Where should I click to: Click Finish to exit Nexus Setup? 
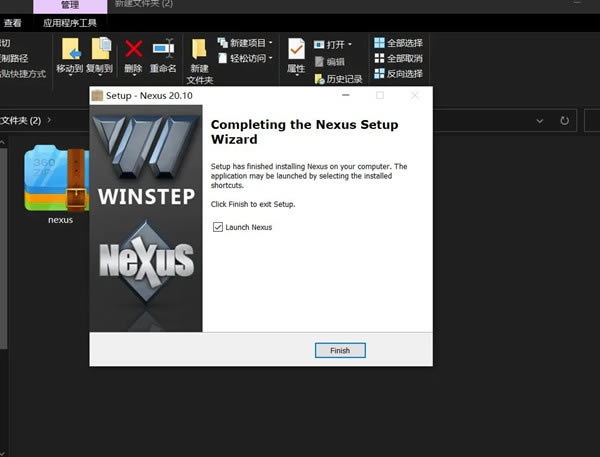pos(340,350)
